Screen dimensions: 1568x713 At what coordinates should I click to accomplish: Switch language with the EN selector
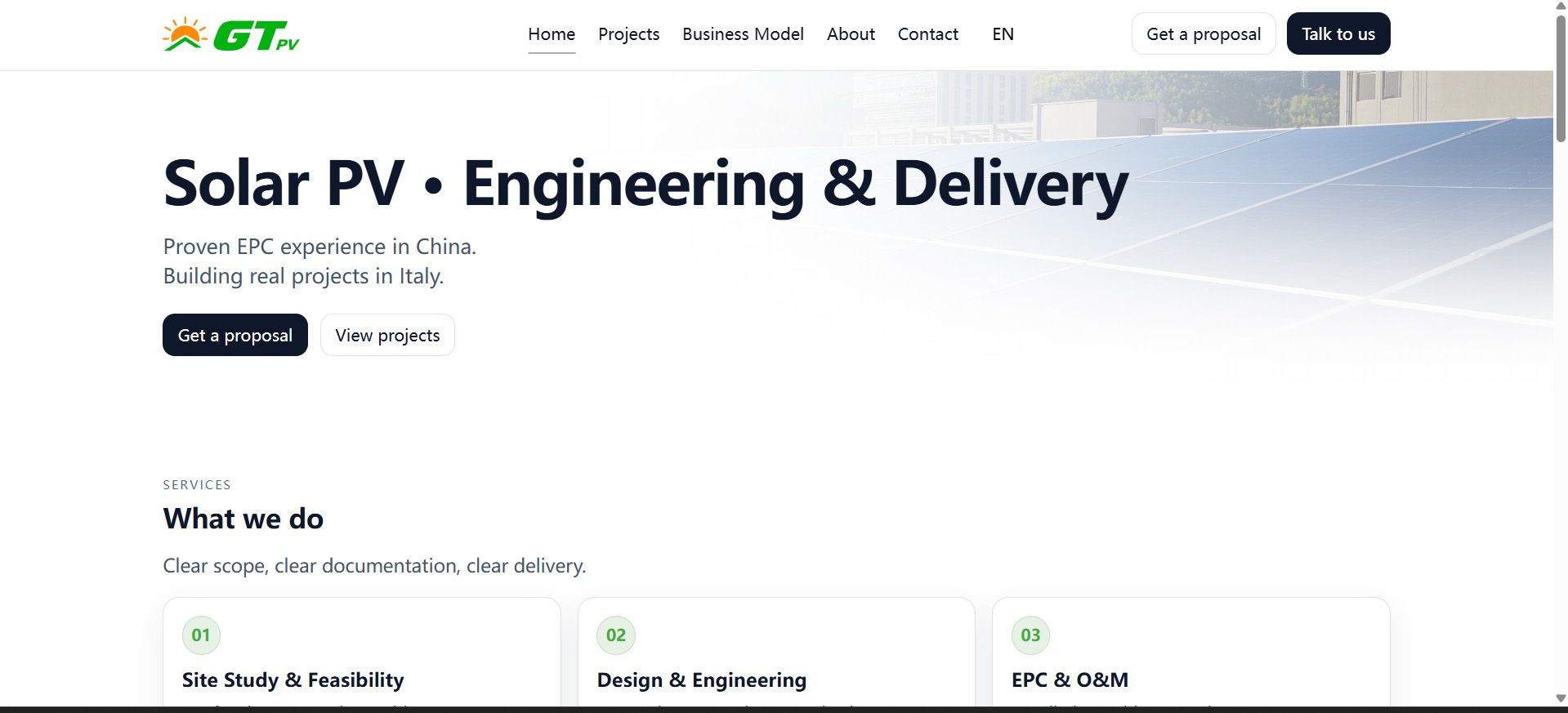tap(1003, 34)
